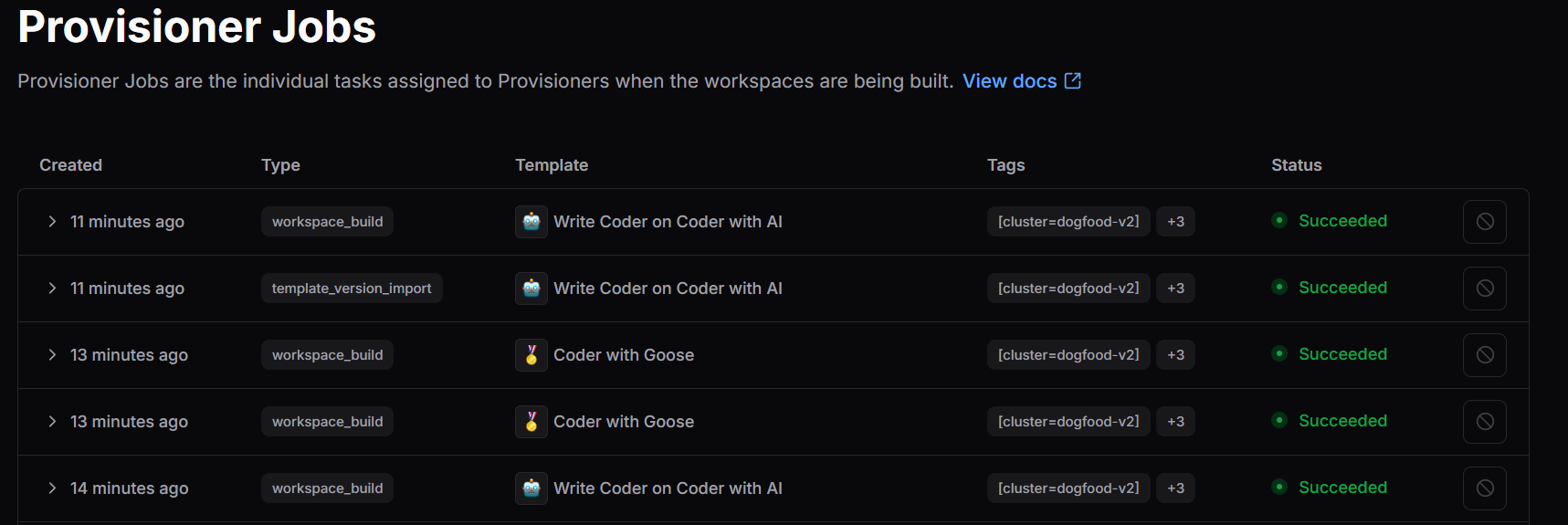Click the Status column header
The height and width of the screenshot is (525, 1568).
1296,165
